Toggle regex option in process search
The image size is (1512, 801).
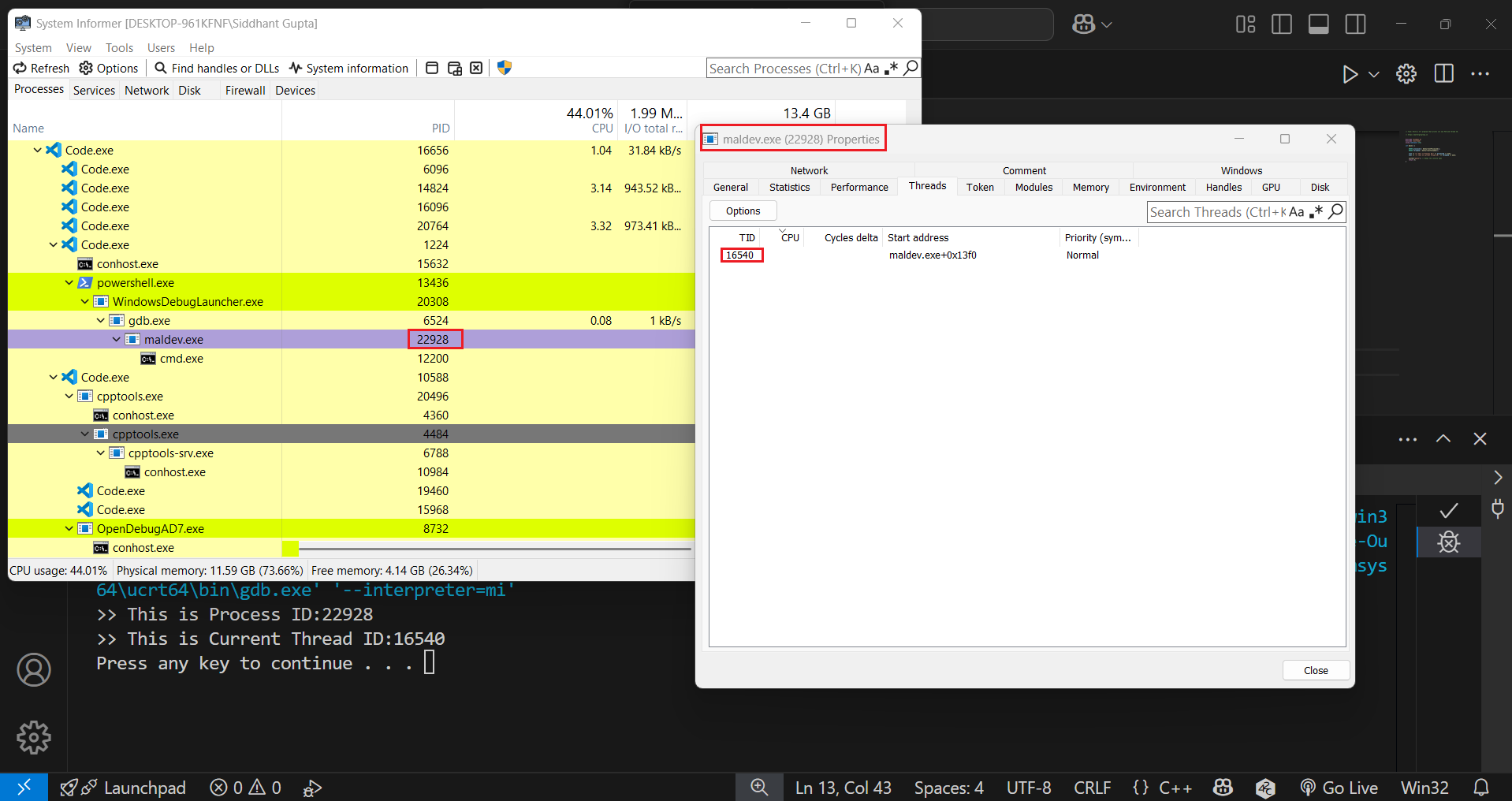pos(891,69)
